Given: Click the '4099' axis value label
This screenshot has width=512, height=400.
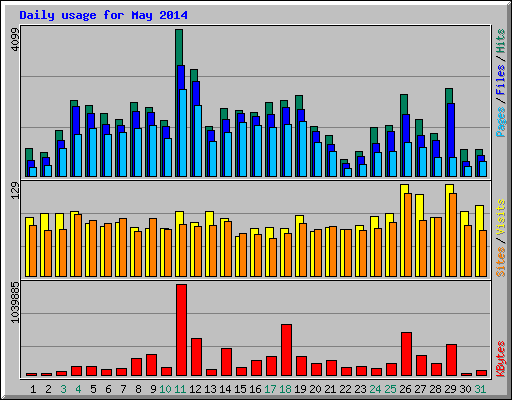Looking at the screenshot, I should click(x=16, y=40).
